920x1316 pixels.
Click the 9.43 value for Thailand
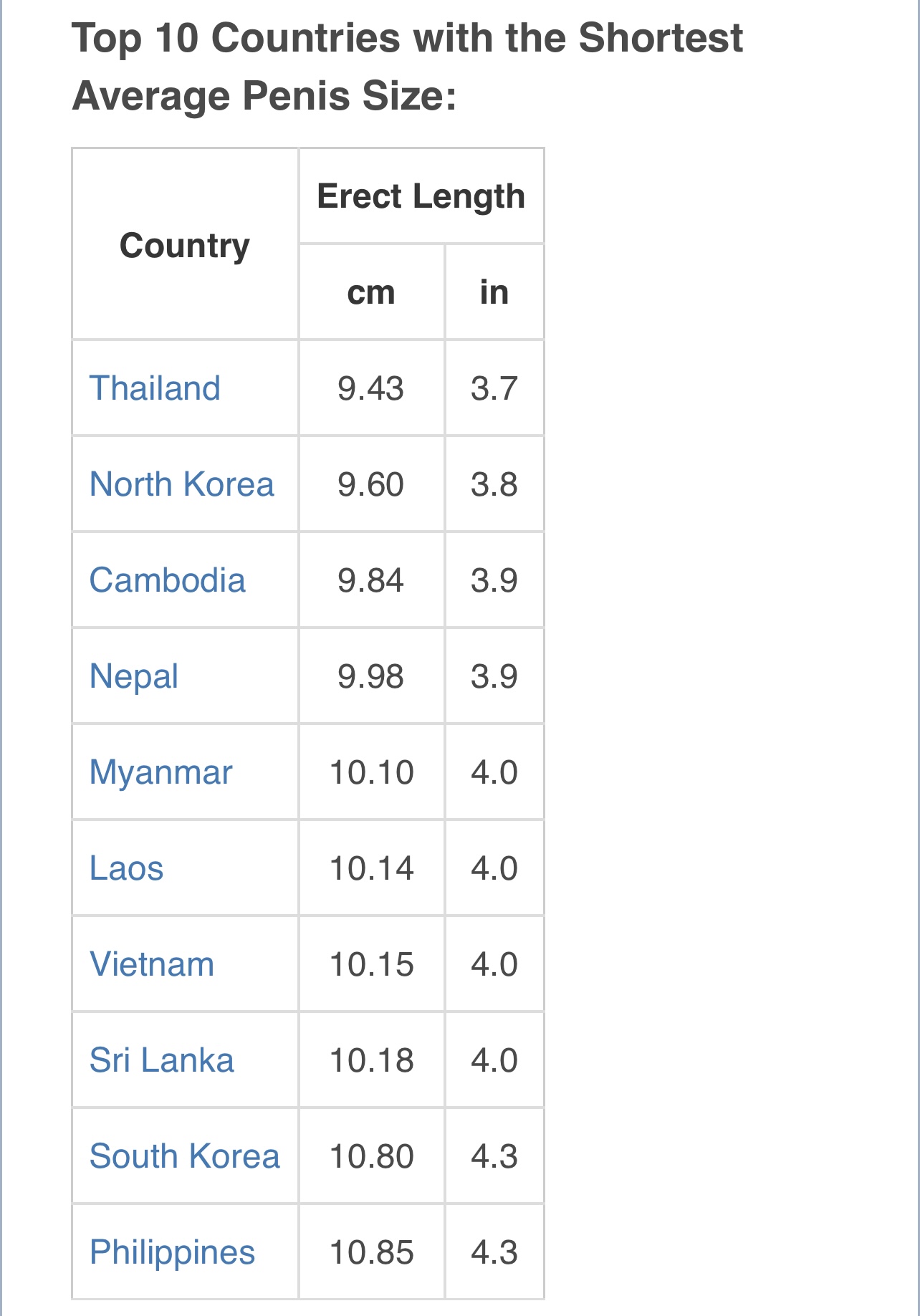click(371, 388)
